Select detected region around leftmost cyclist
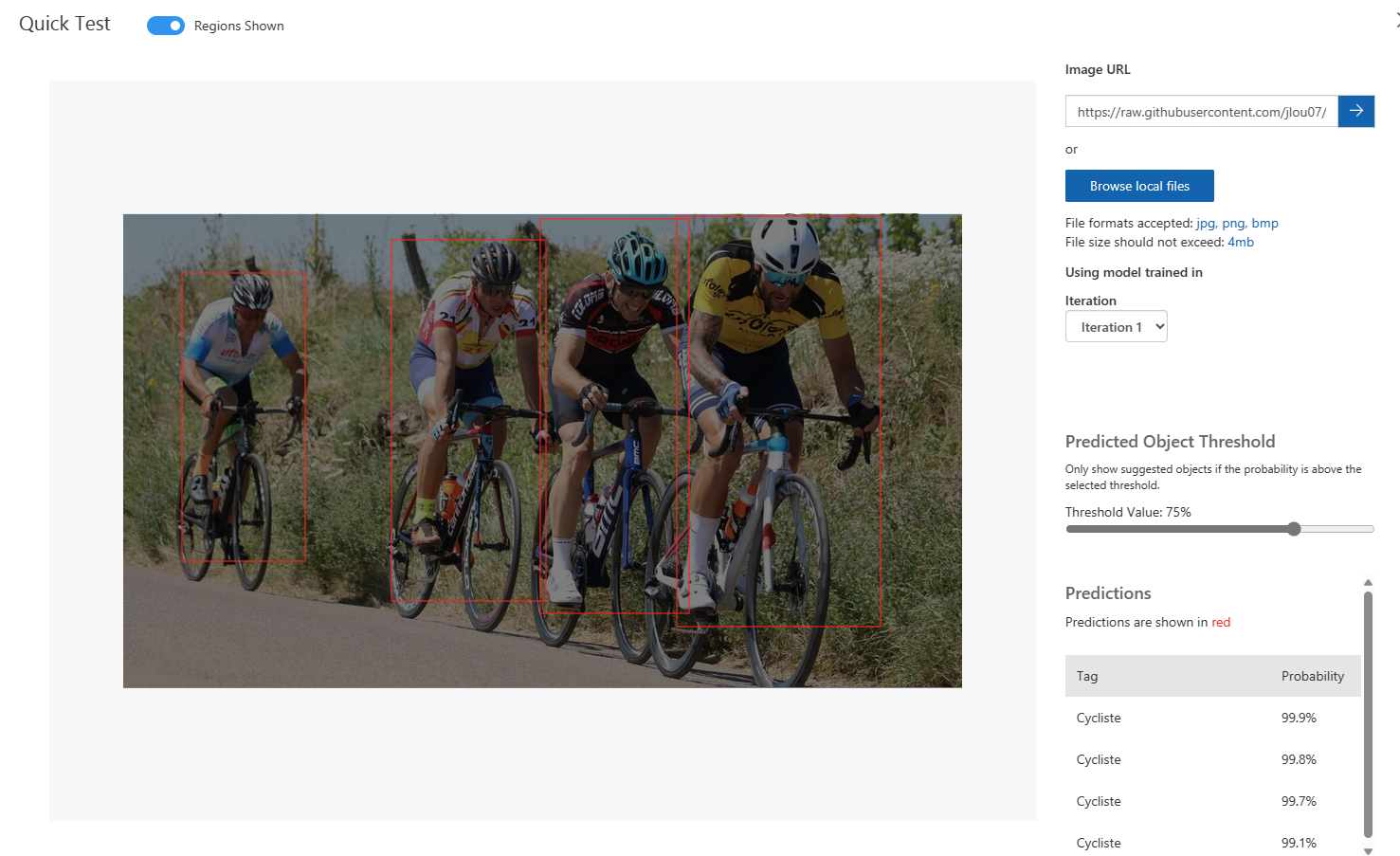The width and height of the screenshot is (1400, 856). pos(244,417)
